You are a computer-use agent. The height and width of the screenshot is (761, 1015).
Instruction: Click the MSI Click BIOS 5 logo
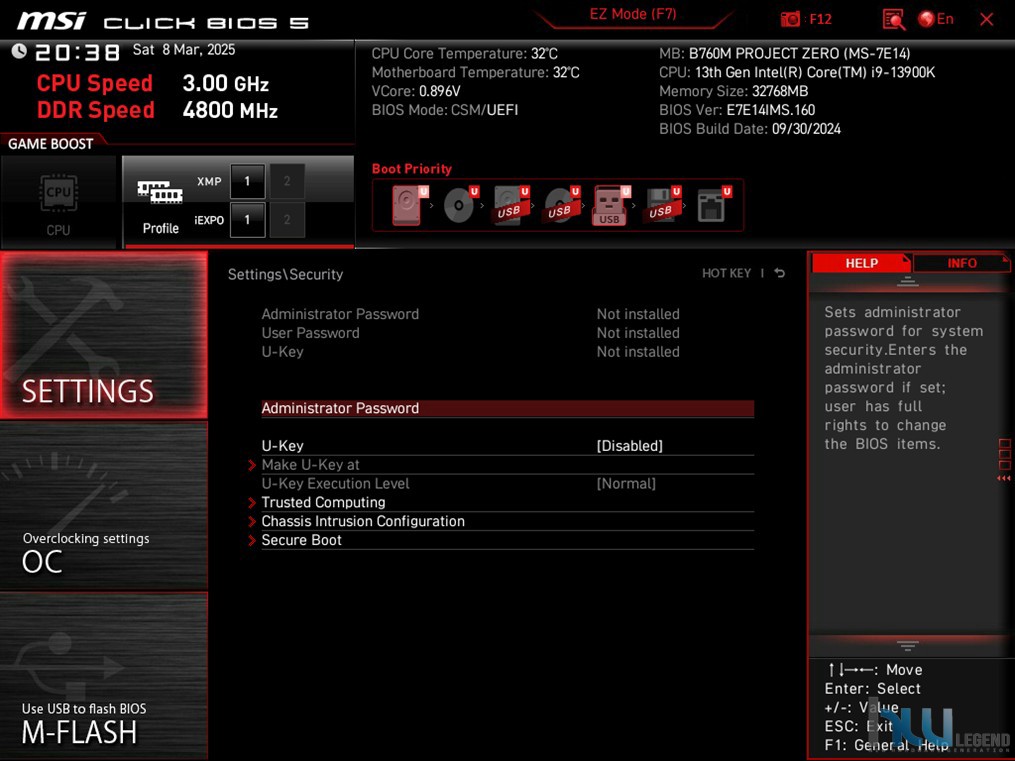162,21
